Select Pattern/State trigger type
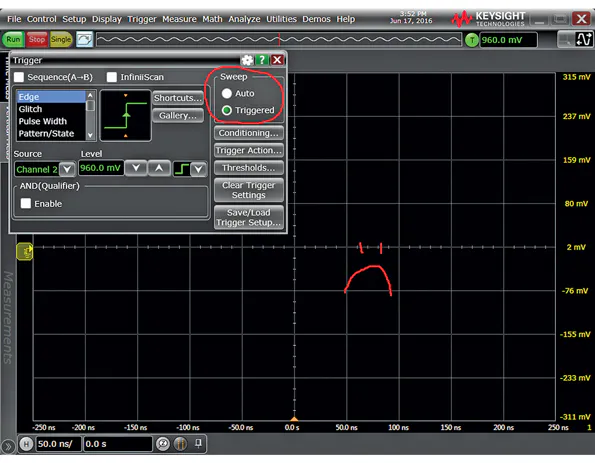Viewport: 595px width, 463px height. point(51,134)
